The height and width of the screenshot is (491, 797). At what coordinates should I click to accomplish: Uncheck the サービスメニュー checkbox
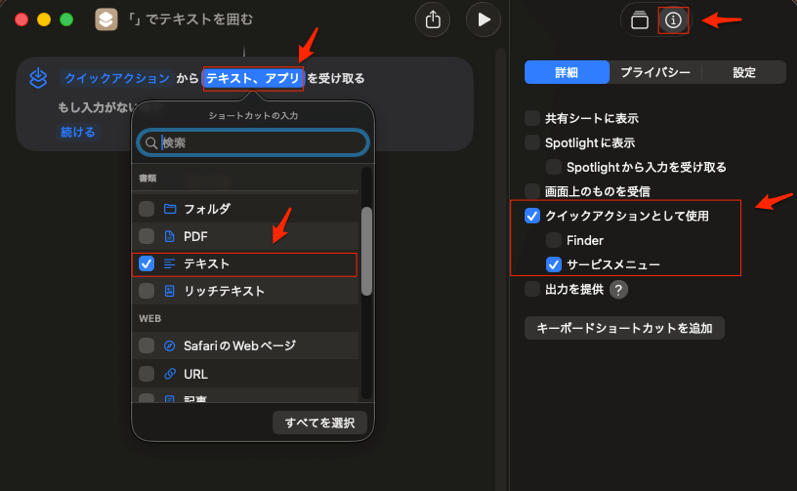[554, 265]
